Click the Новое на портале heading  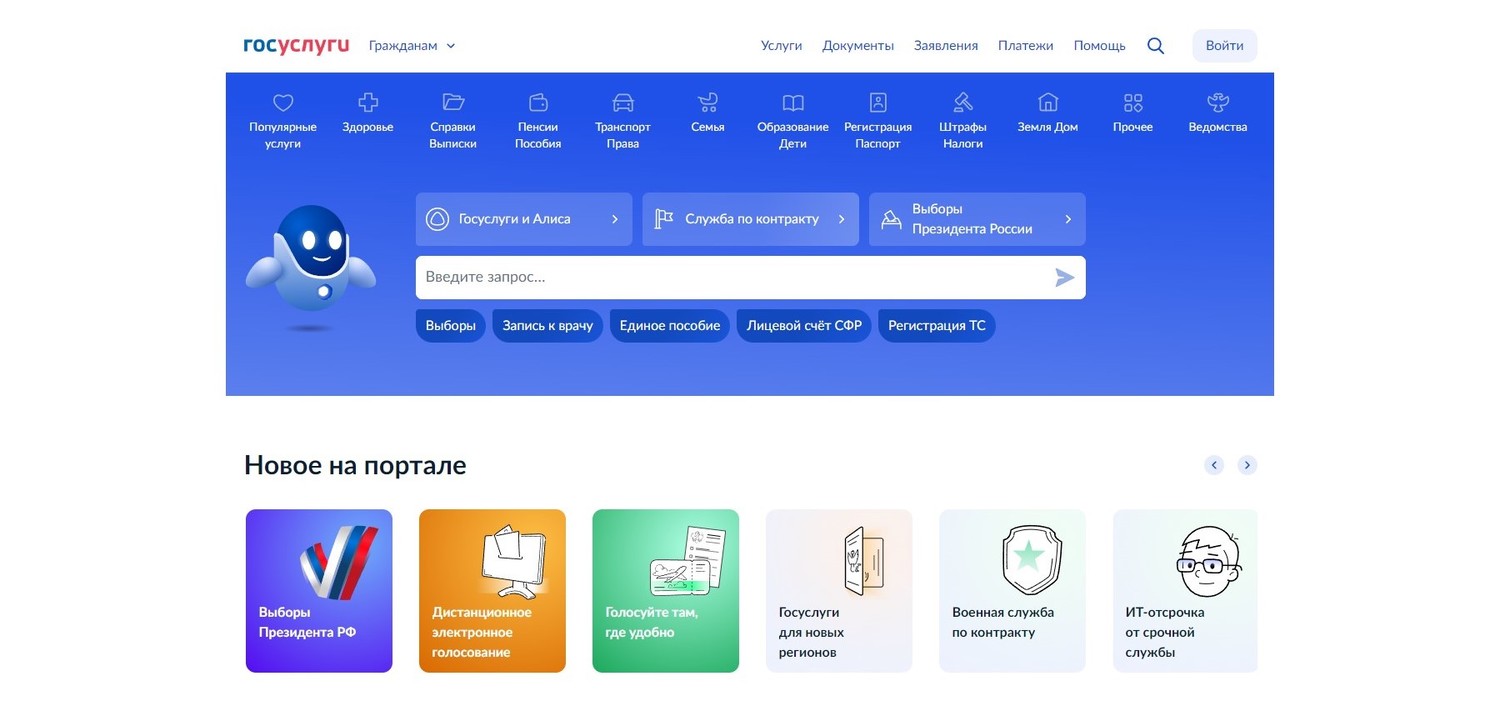[355, 465]
